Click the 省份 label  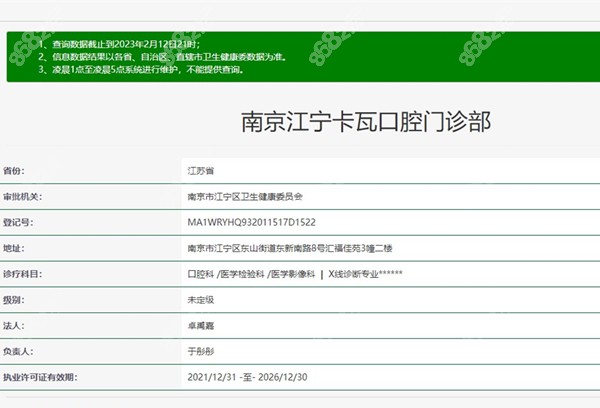tap(14, 171)
